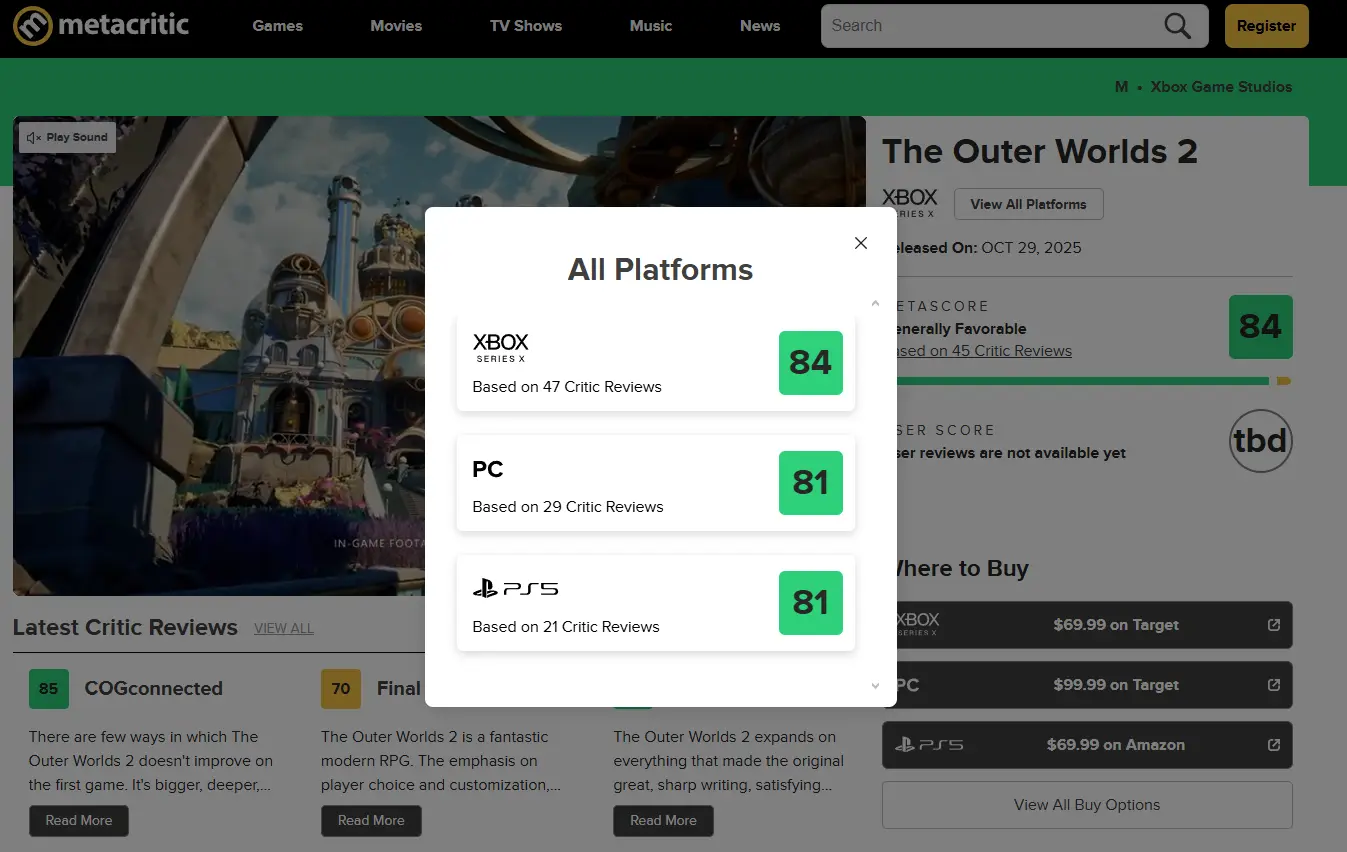Click the Metacritic logo icon
Image resolution: width=1347 pixels, height=852 pixels.
point(32,26)
